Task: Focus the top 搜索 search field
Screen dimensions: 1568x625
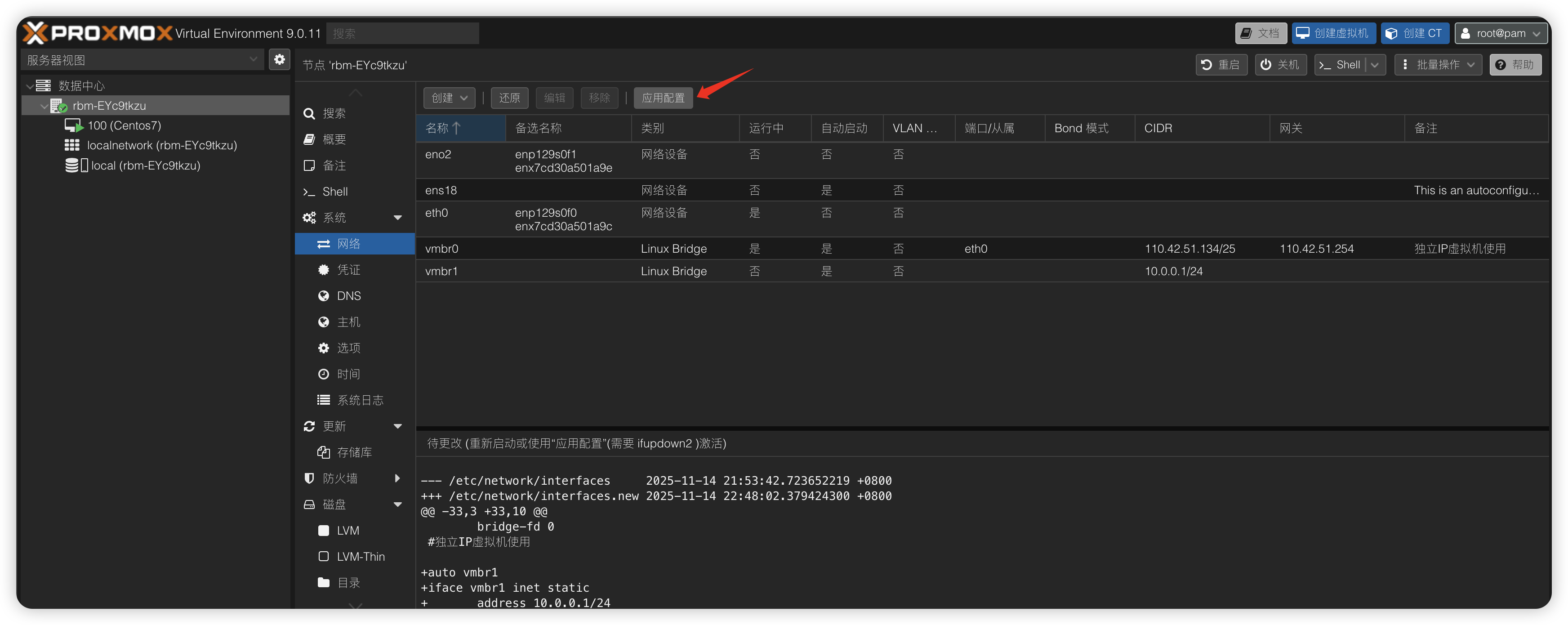Action: click(x=402, y=33)
